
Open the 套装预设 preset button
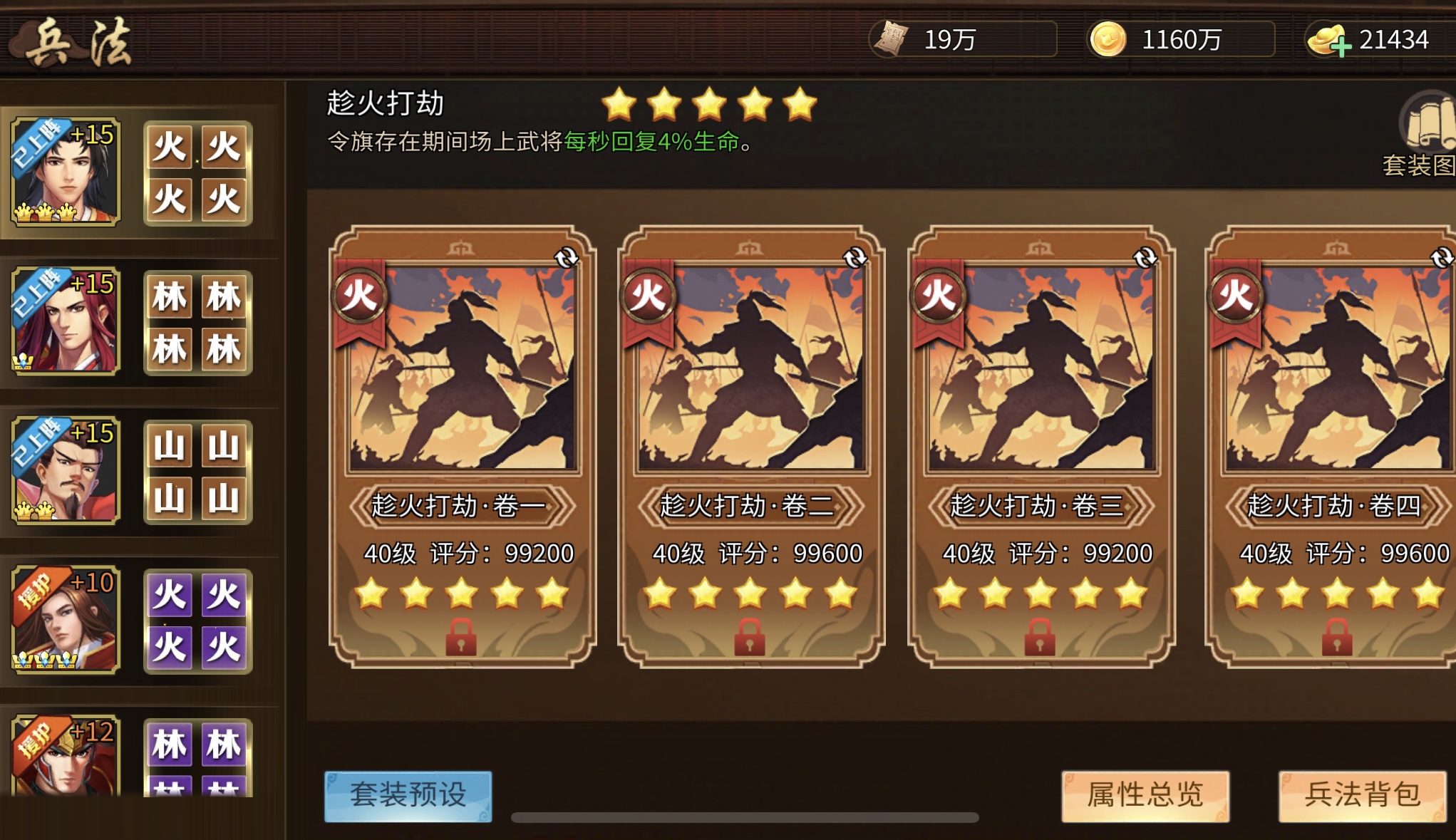408,796
